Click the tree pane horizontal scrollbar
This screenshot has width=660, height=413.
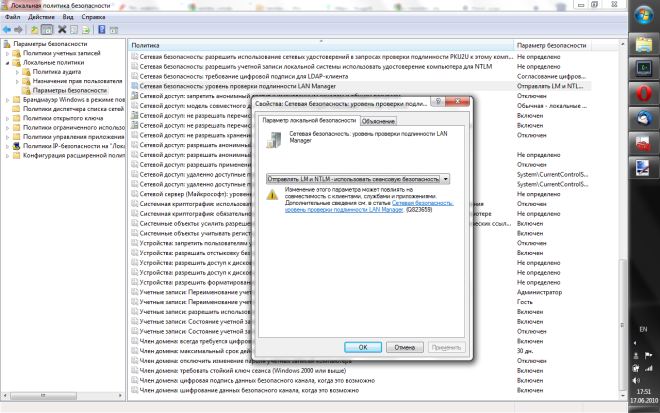coord(43,396)
